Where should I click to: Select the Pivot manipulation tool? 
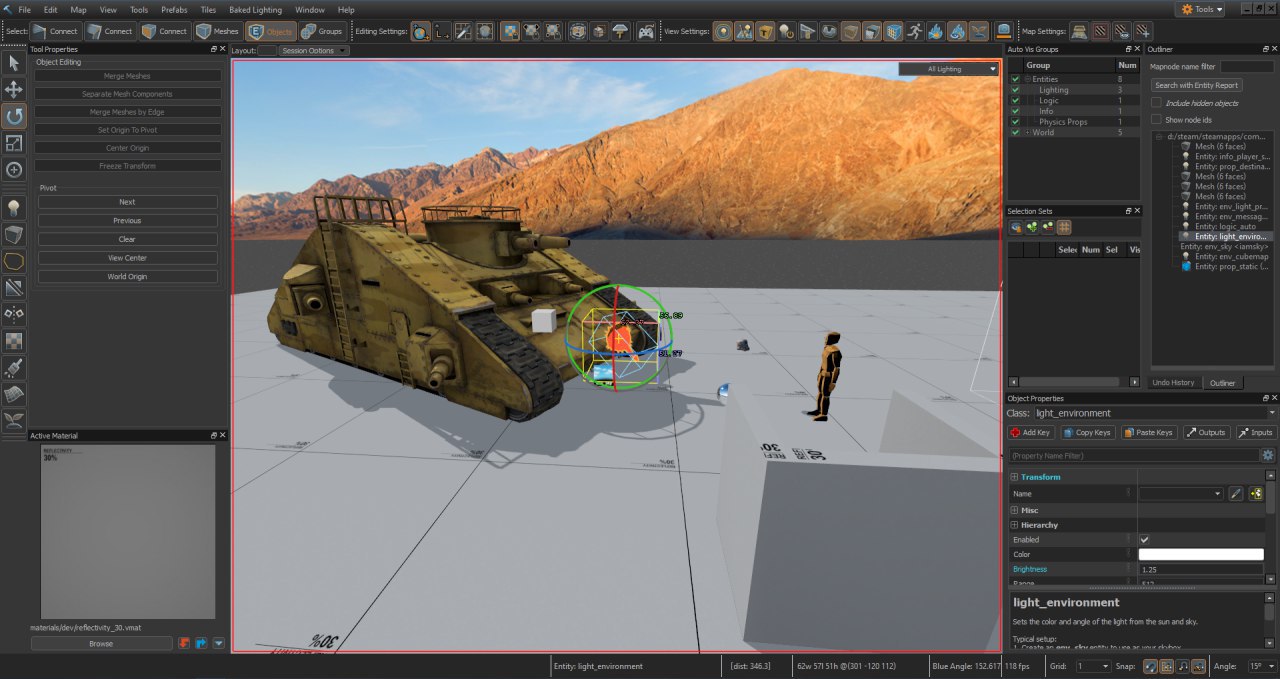[x=14, y=170]
